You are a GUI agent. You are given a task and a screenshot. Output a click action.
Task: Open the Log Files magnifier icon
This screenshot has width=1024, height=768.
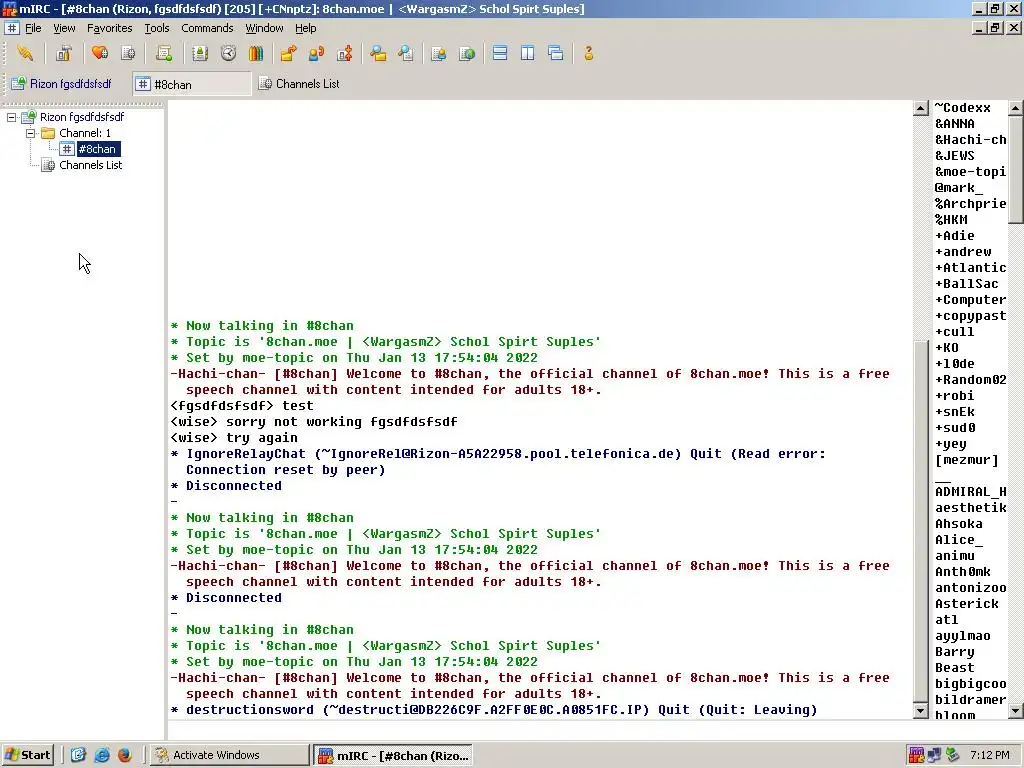(x=406, y=54)
